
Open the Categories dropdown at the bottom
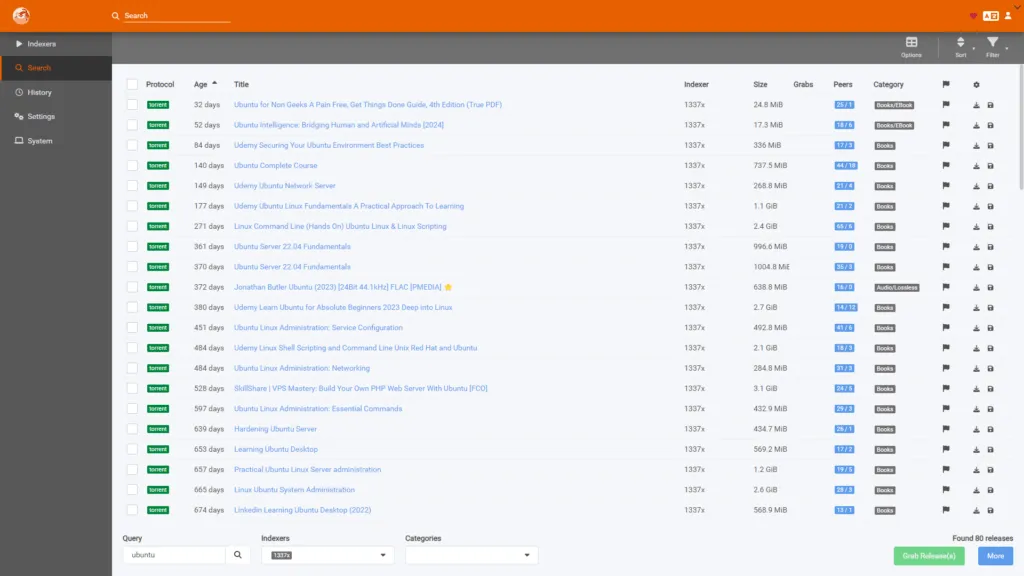point(471,554)
